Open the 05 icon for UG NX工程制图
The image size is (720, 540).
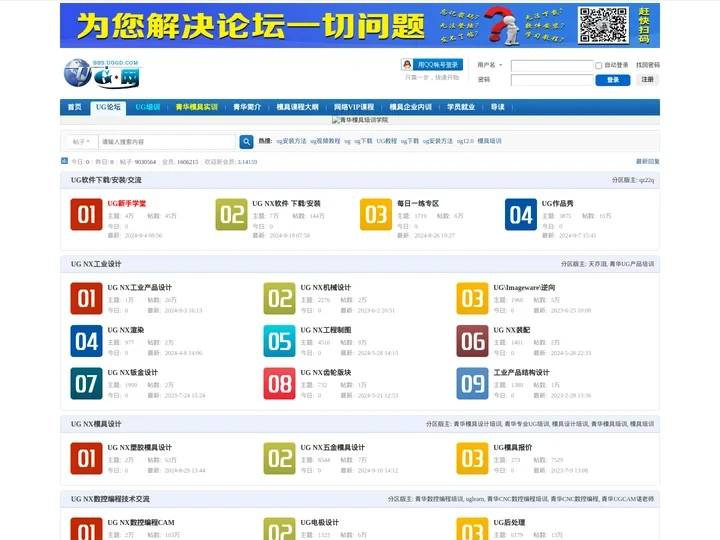(279, 341)
